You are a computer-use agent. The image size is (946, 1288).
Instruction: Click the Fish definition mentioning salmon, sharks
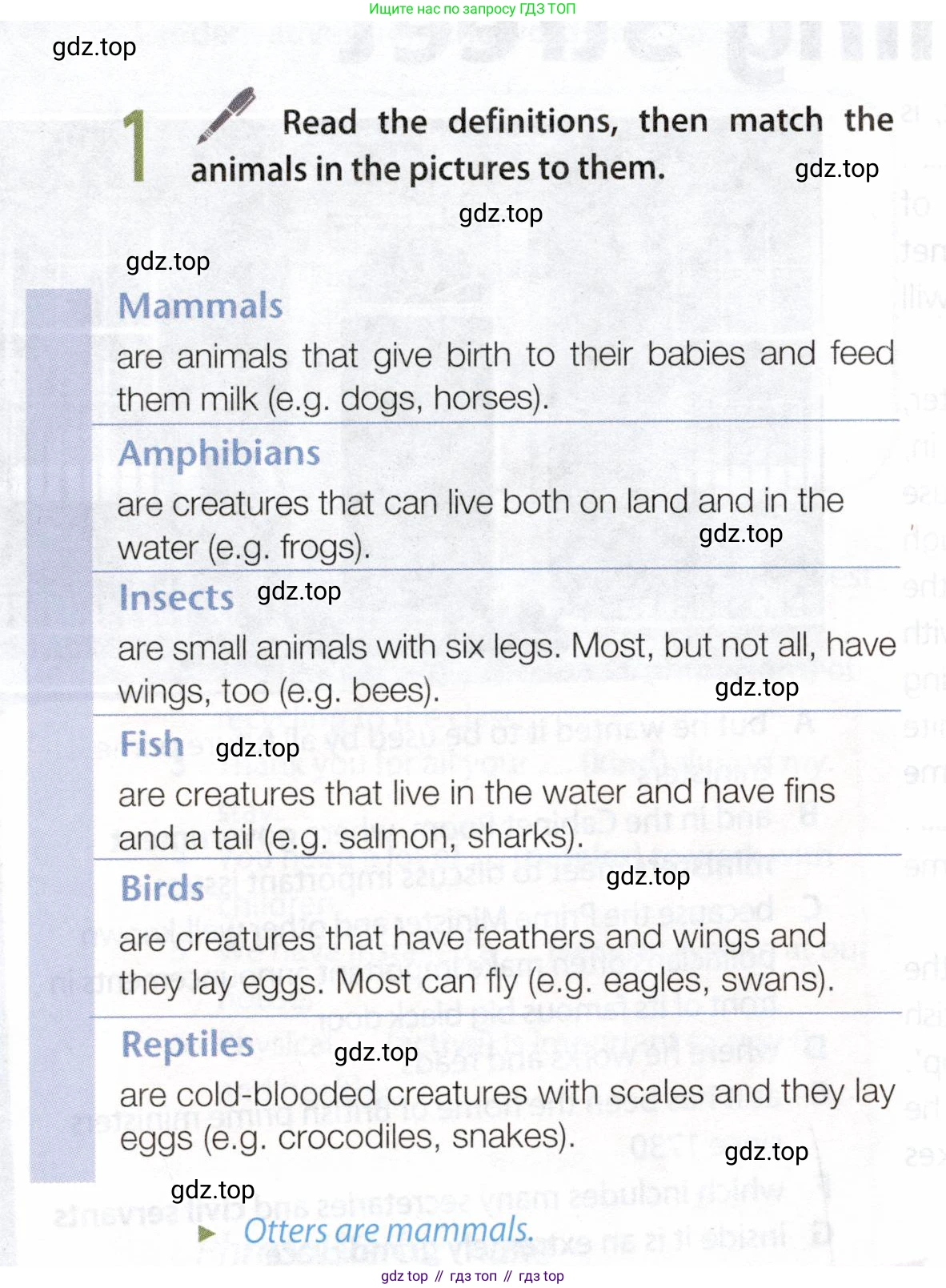tap(477, 815)
